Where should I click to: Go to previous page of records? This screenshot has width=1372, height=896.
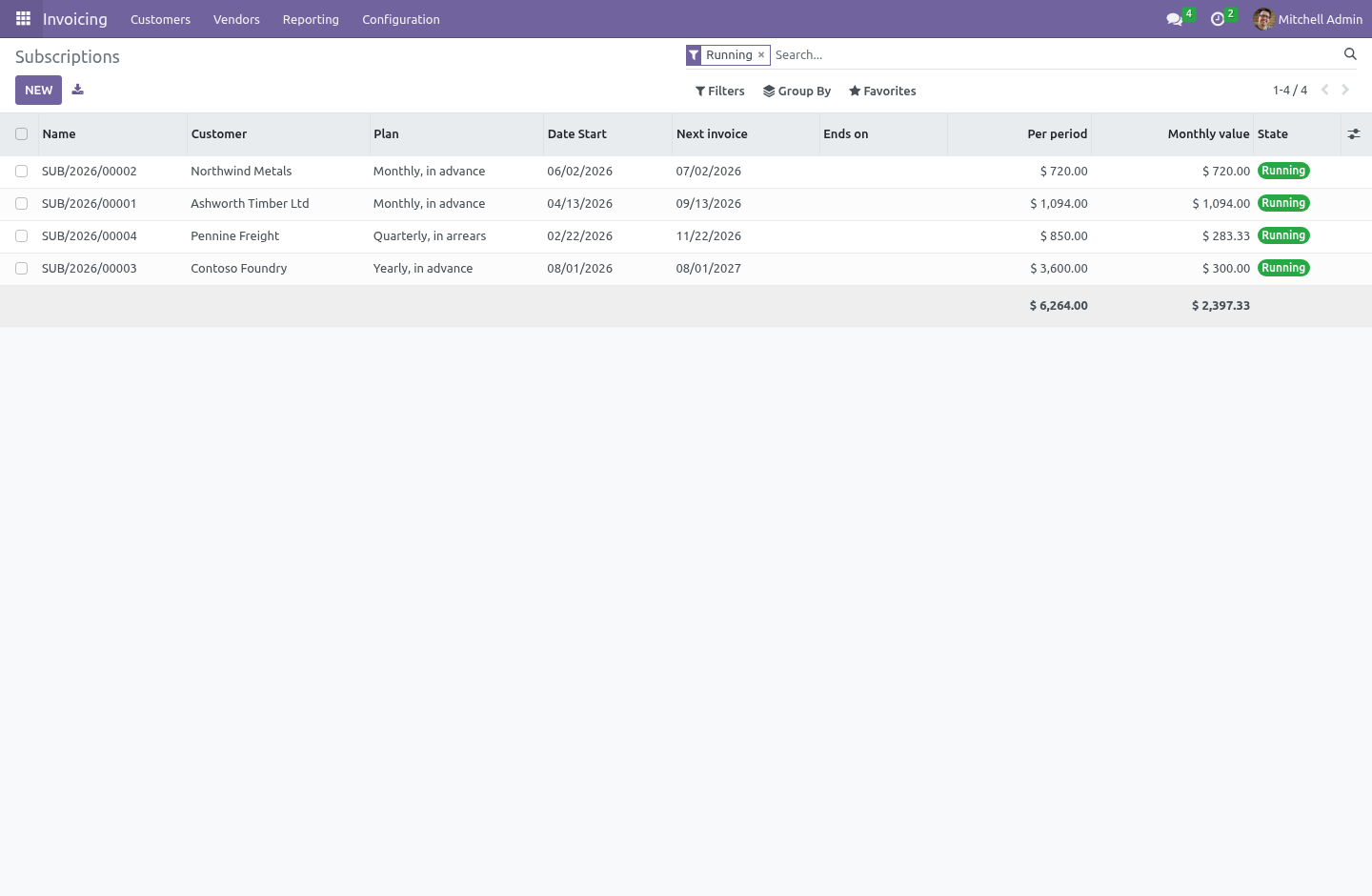pyautogui.click(x=1324, y=90)
